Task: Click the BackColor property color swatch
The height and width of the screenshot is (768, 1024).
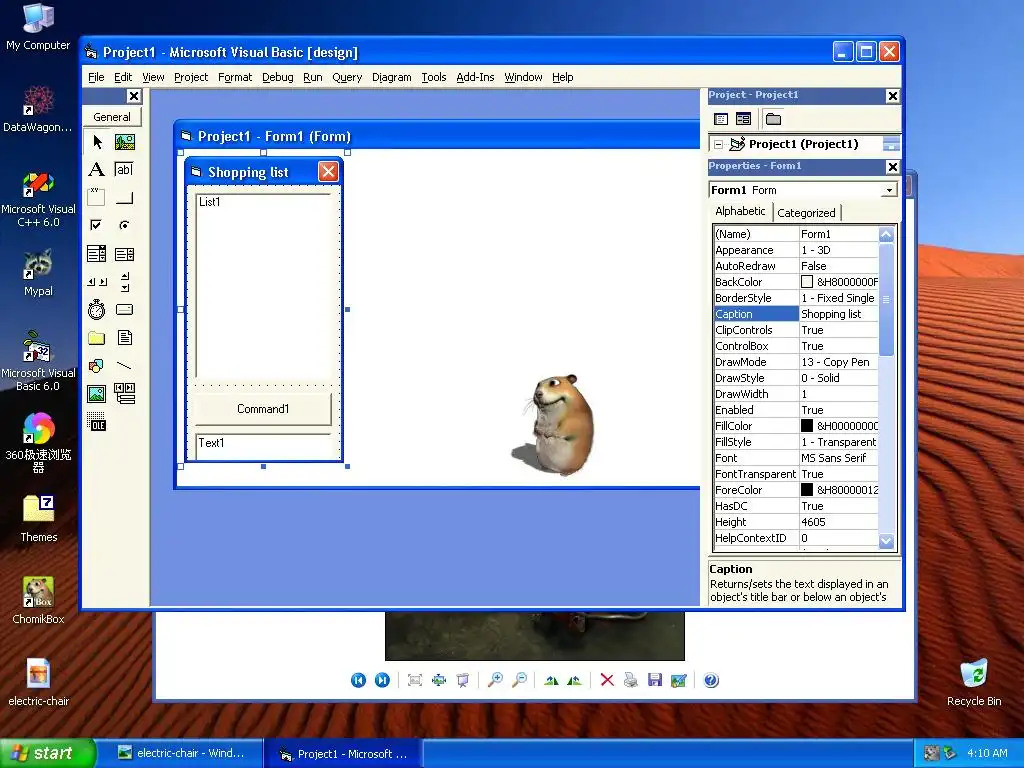Action: pyautogui.click(x=807, y=281)
